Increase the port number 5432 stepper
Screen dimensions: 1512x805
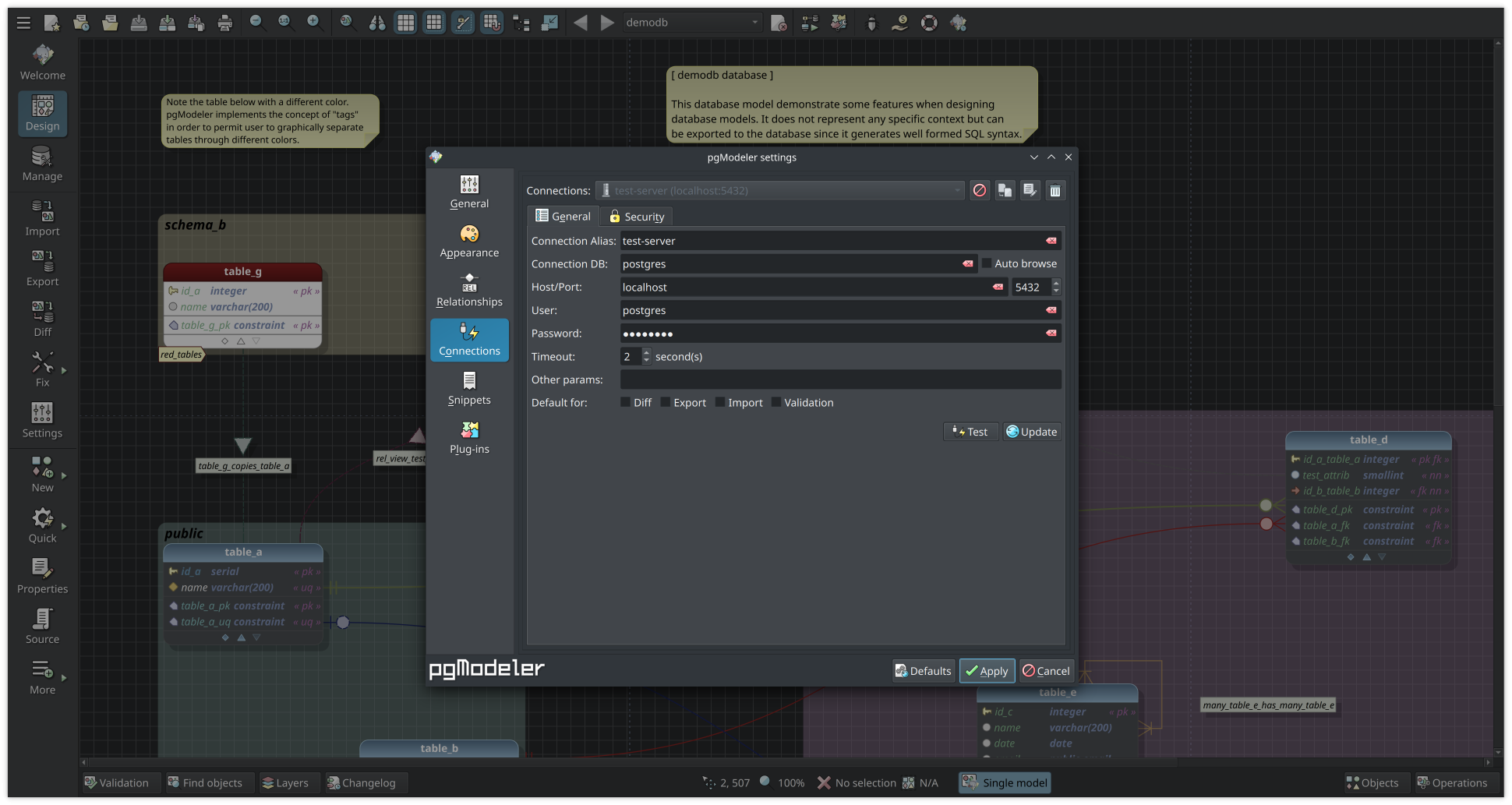[1056, 283]
